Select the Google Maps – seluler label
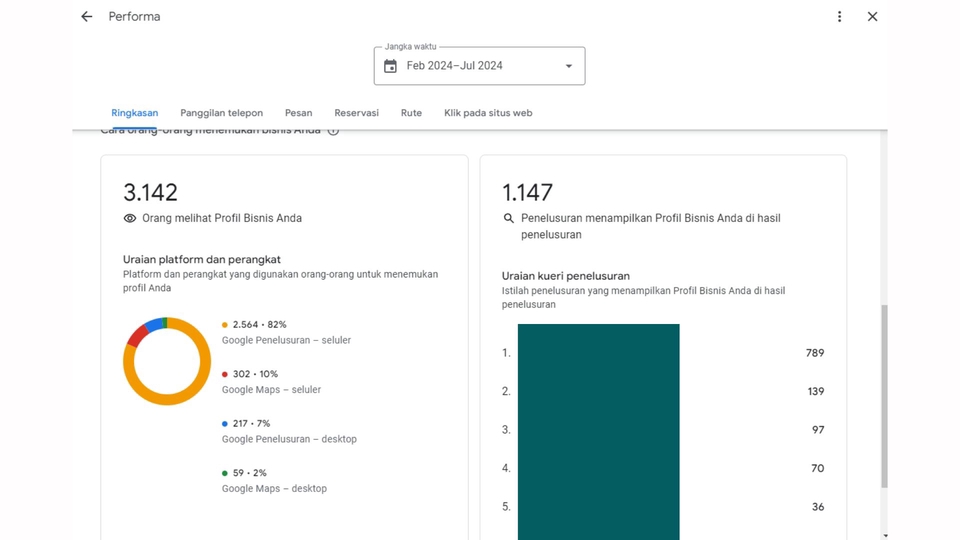 tap(271, 390)
